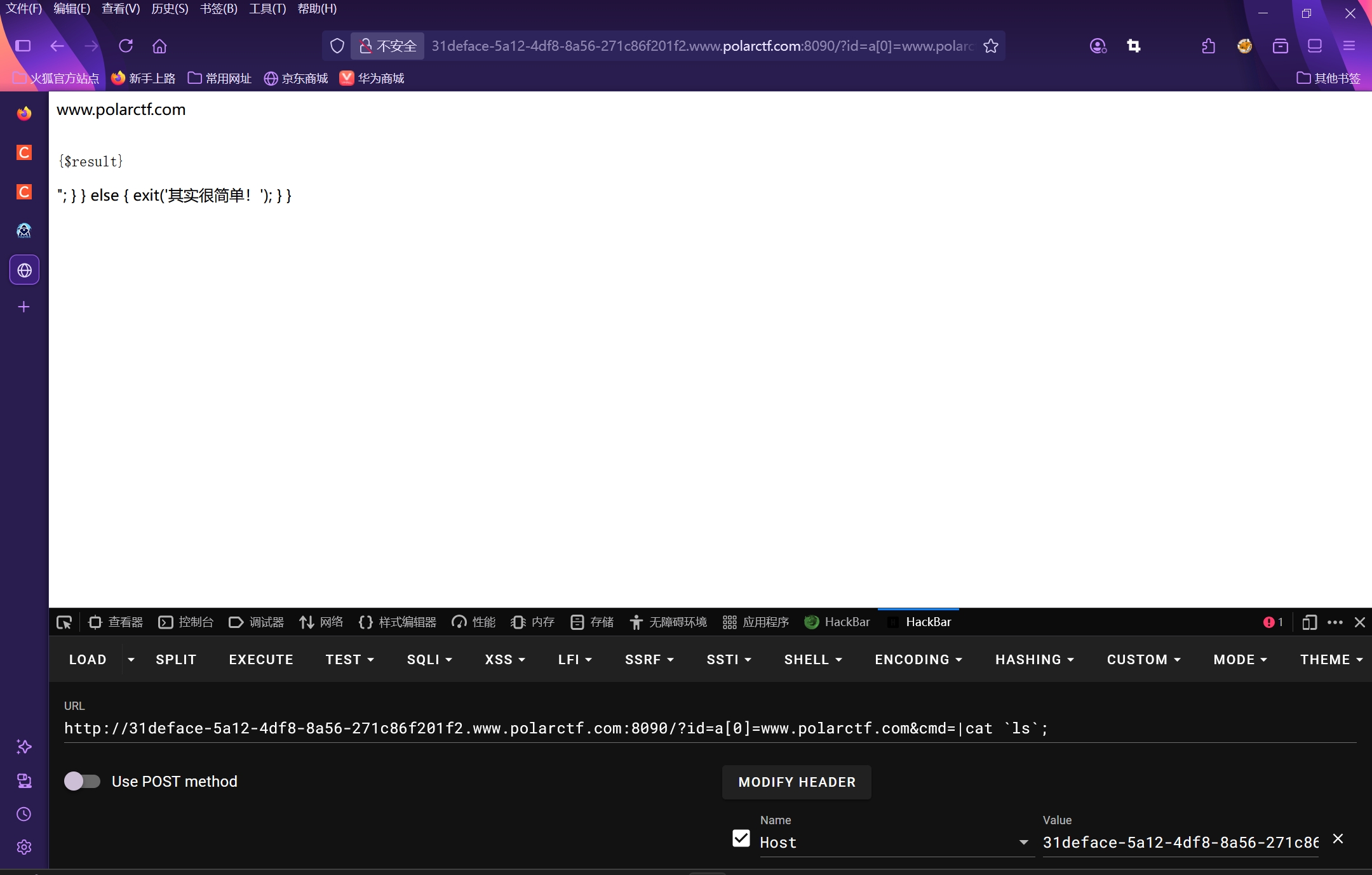Open sidebar settings gear icon
The height and width of the screenshot is (875, 1372).
tap(24, 847)
